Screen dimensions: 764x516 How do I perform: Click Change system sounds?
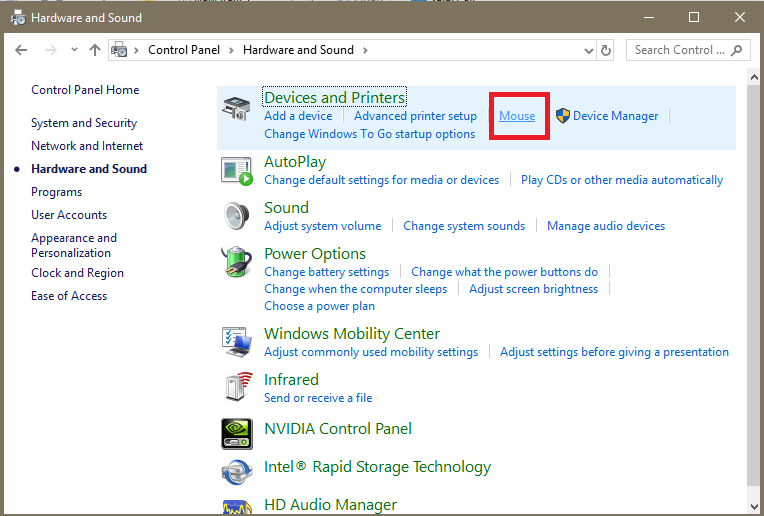coord(464,227)
